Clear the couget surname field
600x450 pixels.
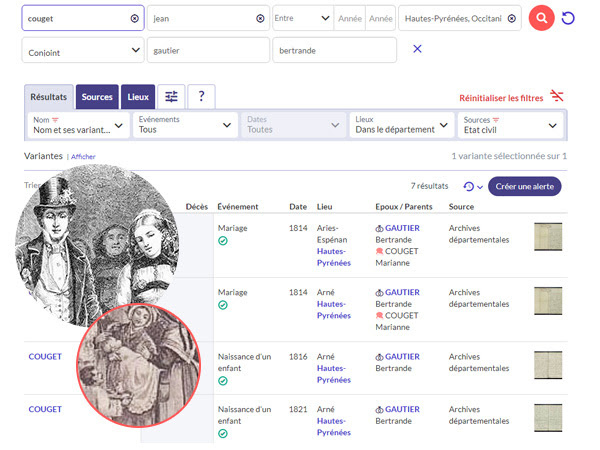134,18
